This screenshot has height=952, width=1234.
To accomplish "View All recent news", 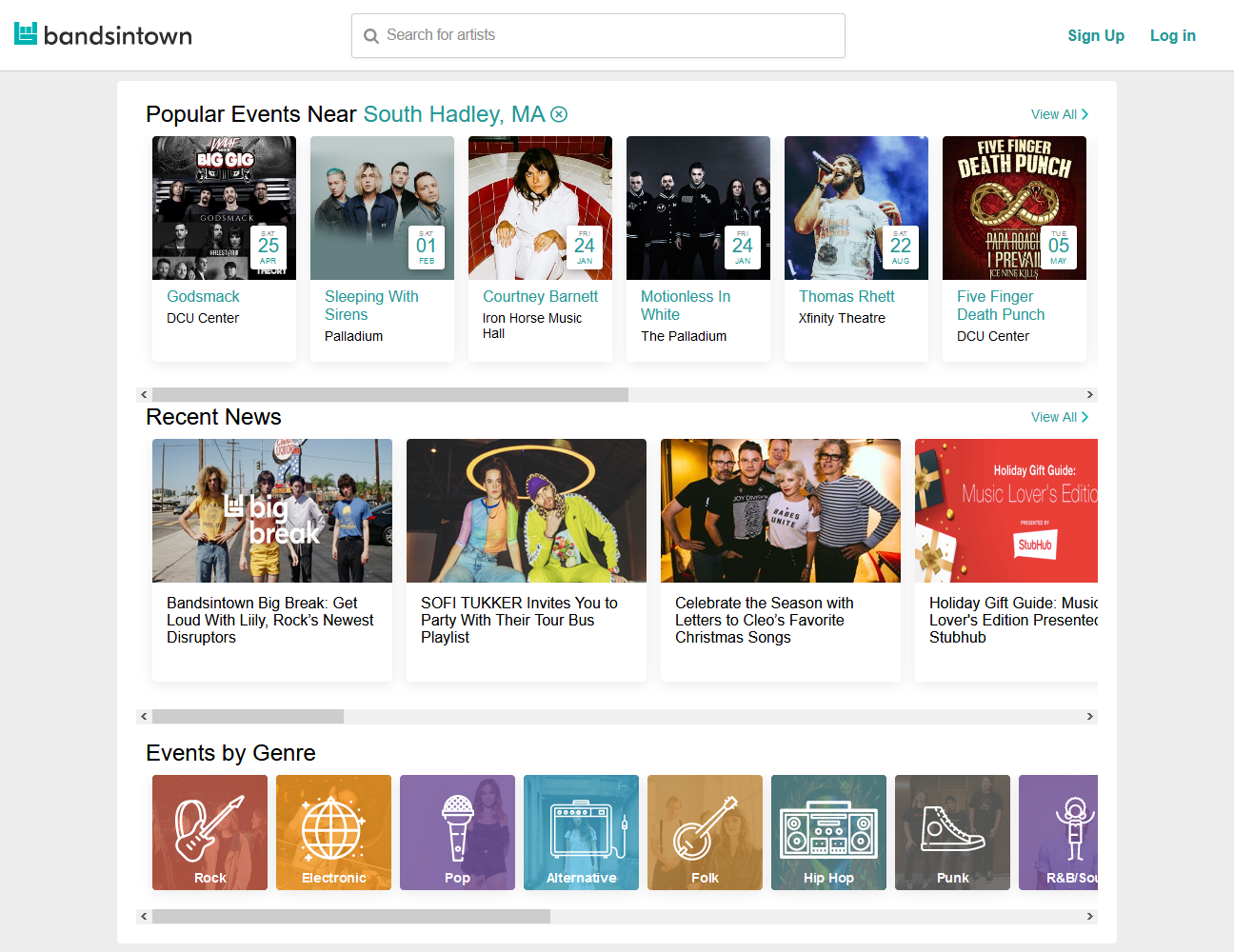I will click(1060, 417).
